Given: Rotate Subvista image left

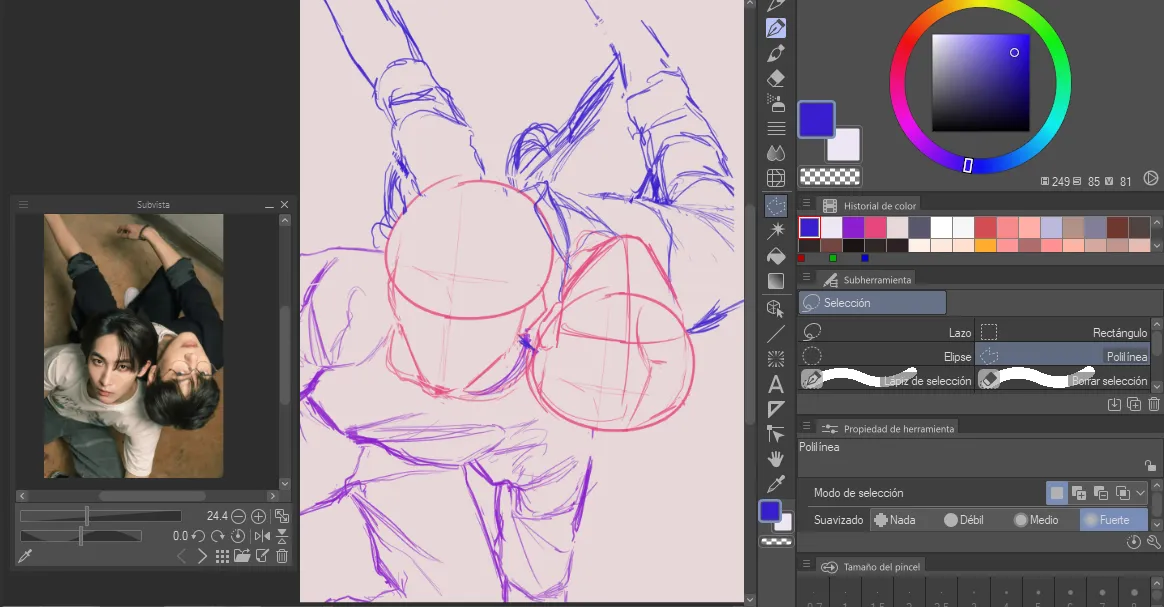Looking at the screenshot, I should (198, 536).
